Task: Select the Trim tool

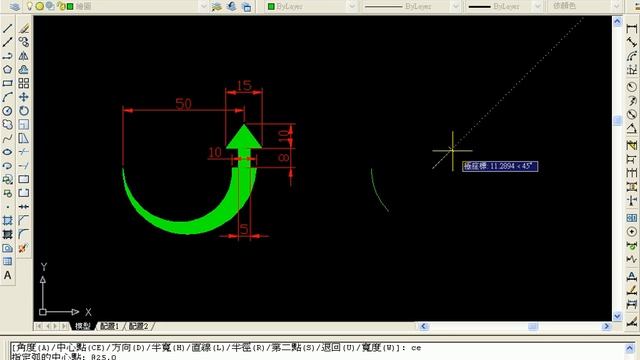Action: [24, 152]
